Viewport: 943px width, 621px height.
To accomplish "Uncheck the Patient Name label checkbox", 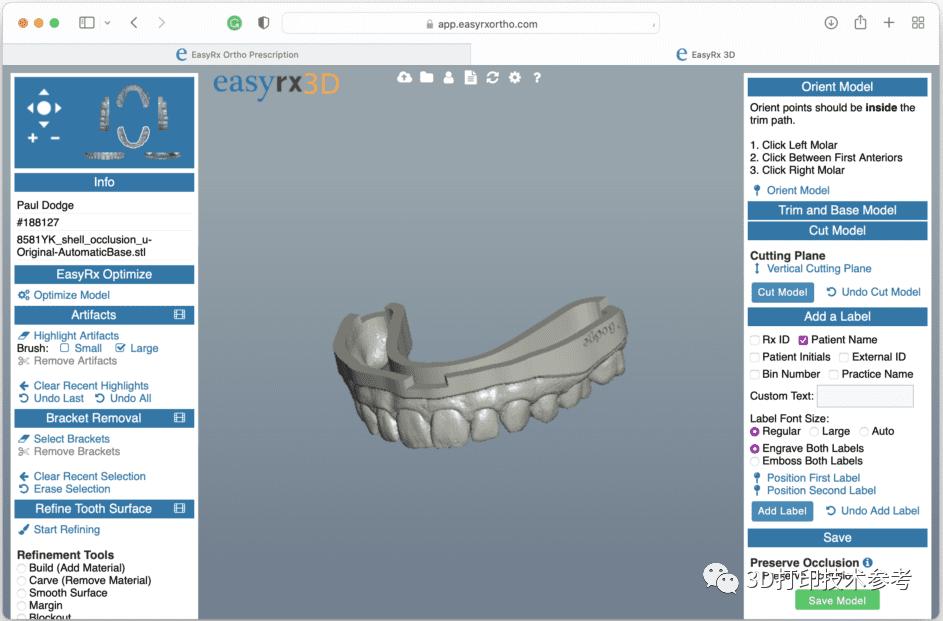I will 803,340.
